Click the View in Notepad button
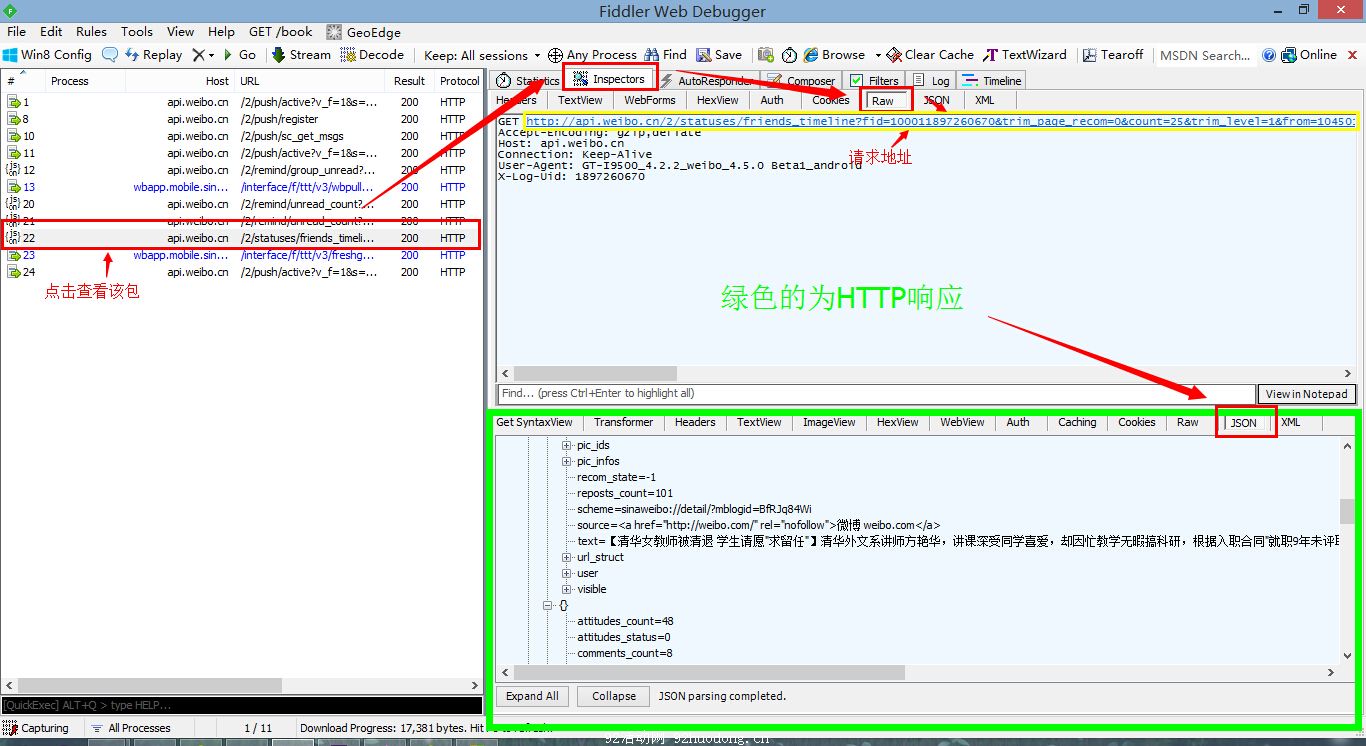 coord(1307,394)
